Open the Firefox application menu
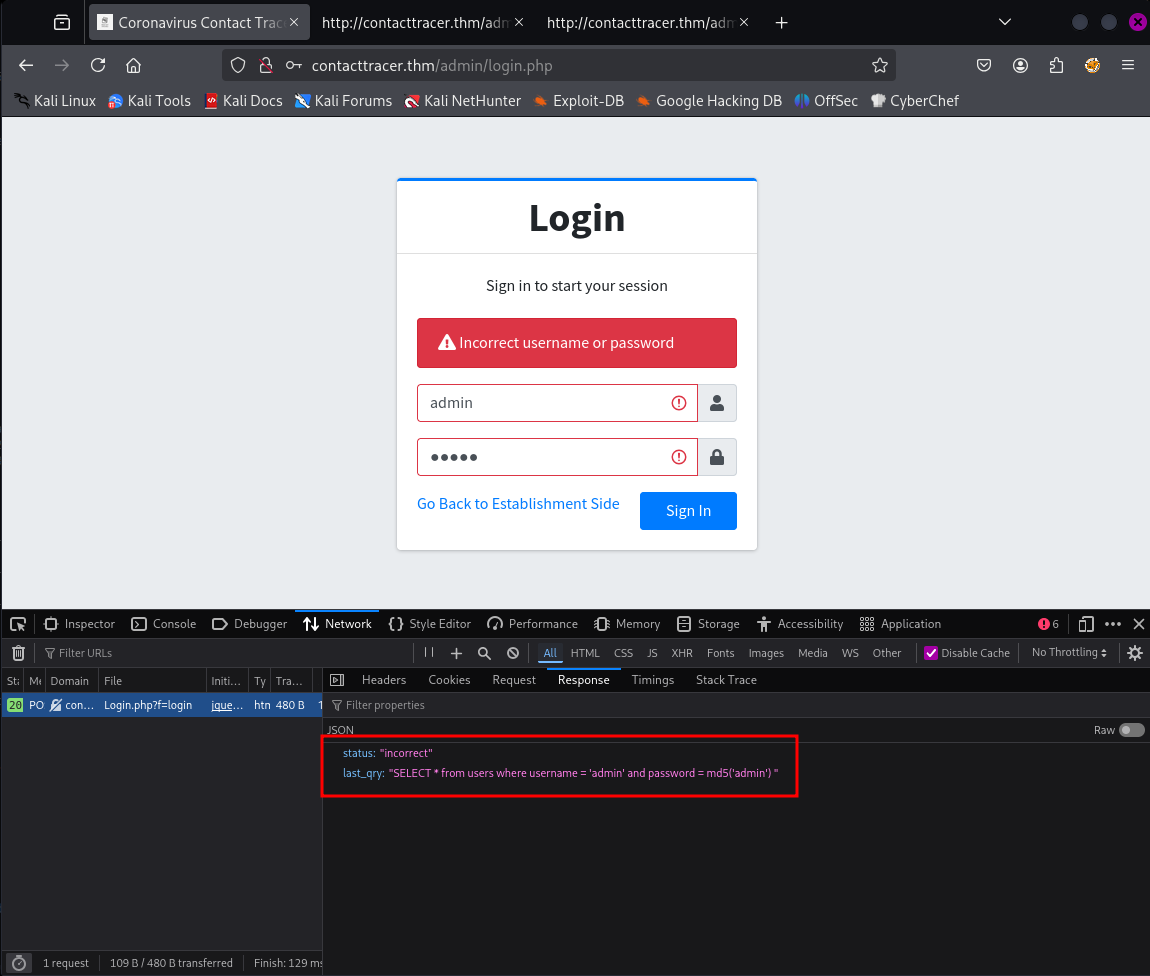 1128,64
